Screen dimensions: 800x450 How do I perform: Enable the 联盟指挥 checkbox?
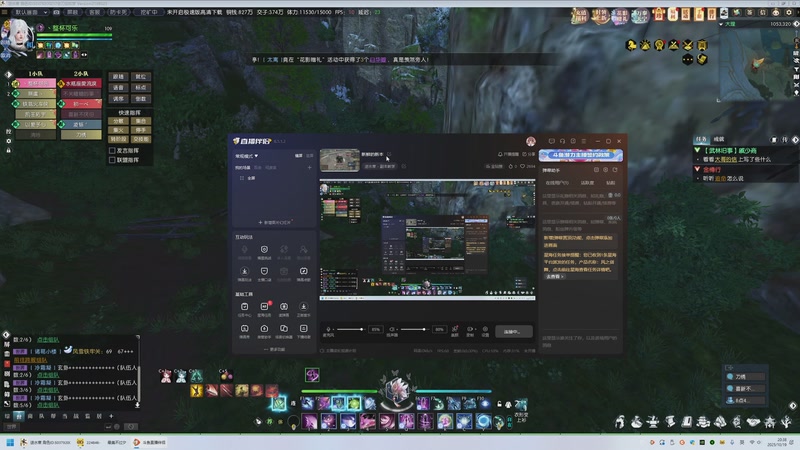point(112,160)
